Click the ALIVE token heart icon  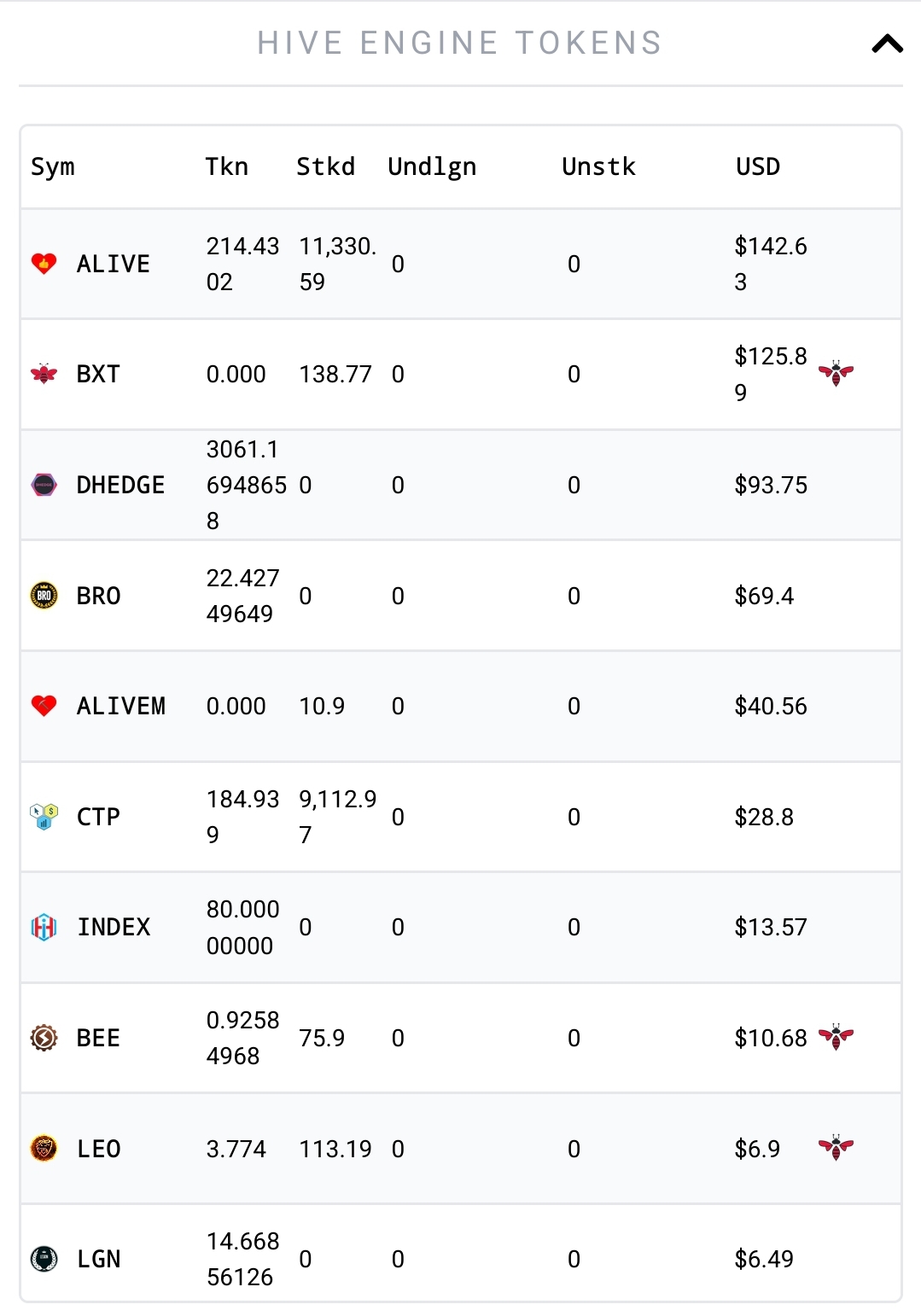click(44, 263)
